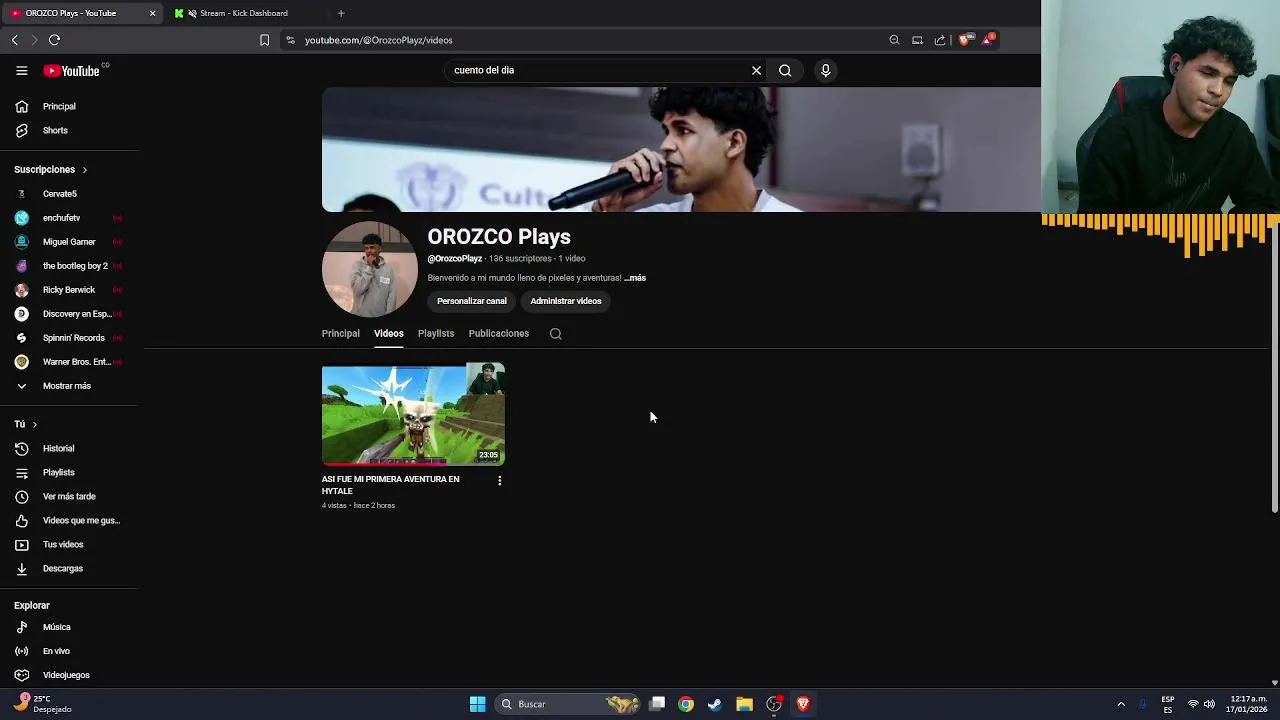Image resolution: width=1280 pixels, height=720 pixels.
Task: Reload the page in the browser
Action: [x=54, y=40]
